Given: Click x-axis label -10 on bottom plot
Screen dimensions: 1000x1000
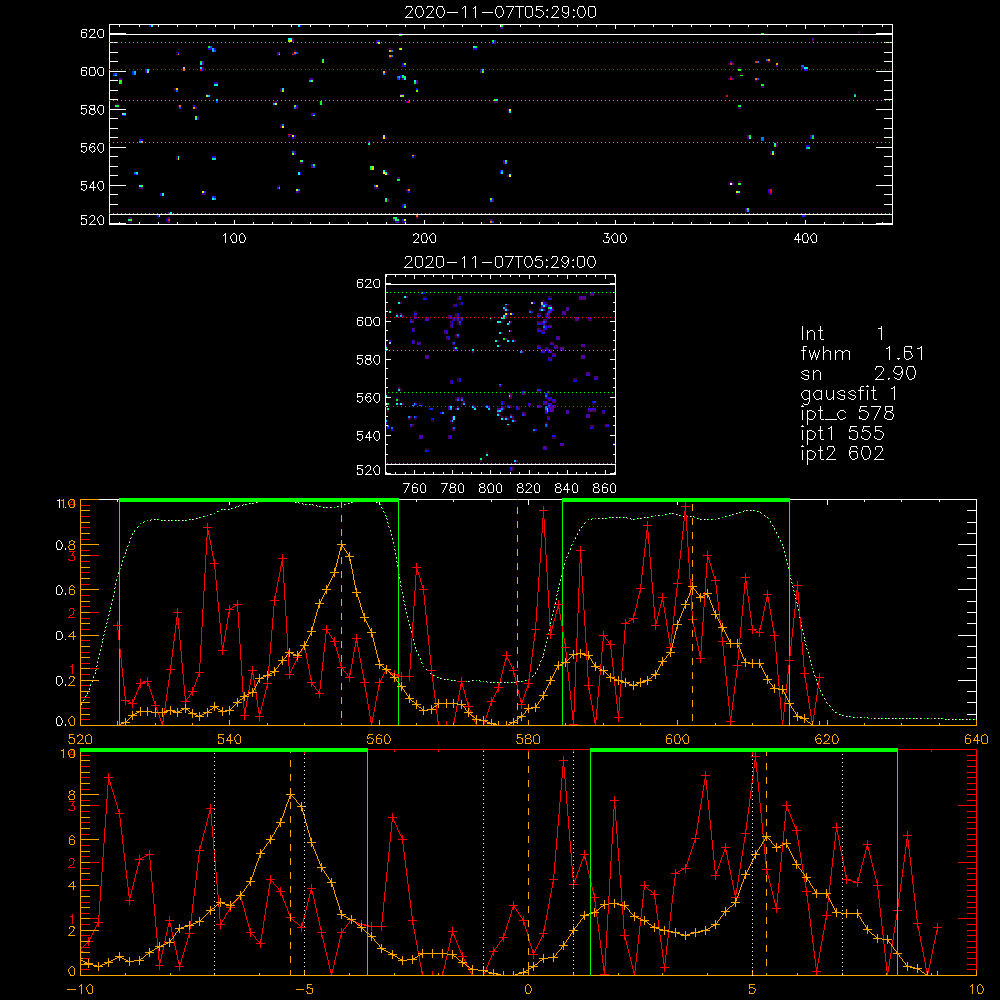Looking at the screenshot, I should pyautogui.click(x=80, y=989).
